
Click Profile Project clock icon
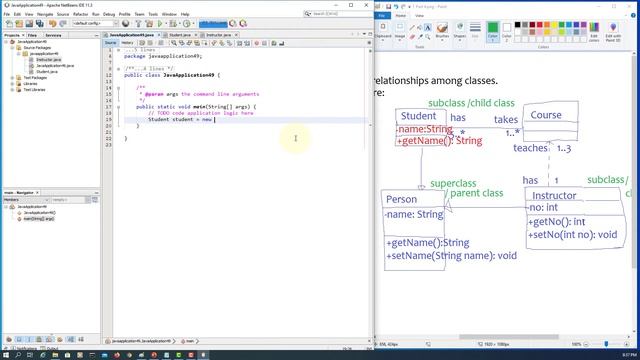(187, 24)
